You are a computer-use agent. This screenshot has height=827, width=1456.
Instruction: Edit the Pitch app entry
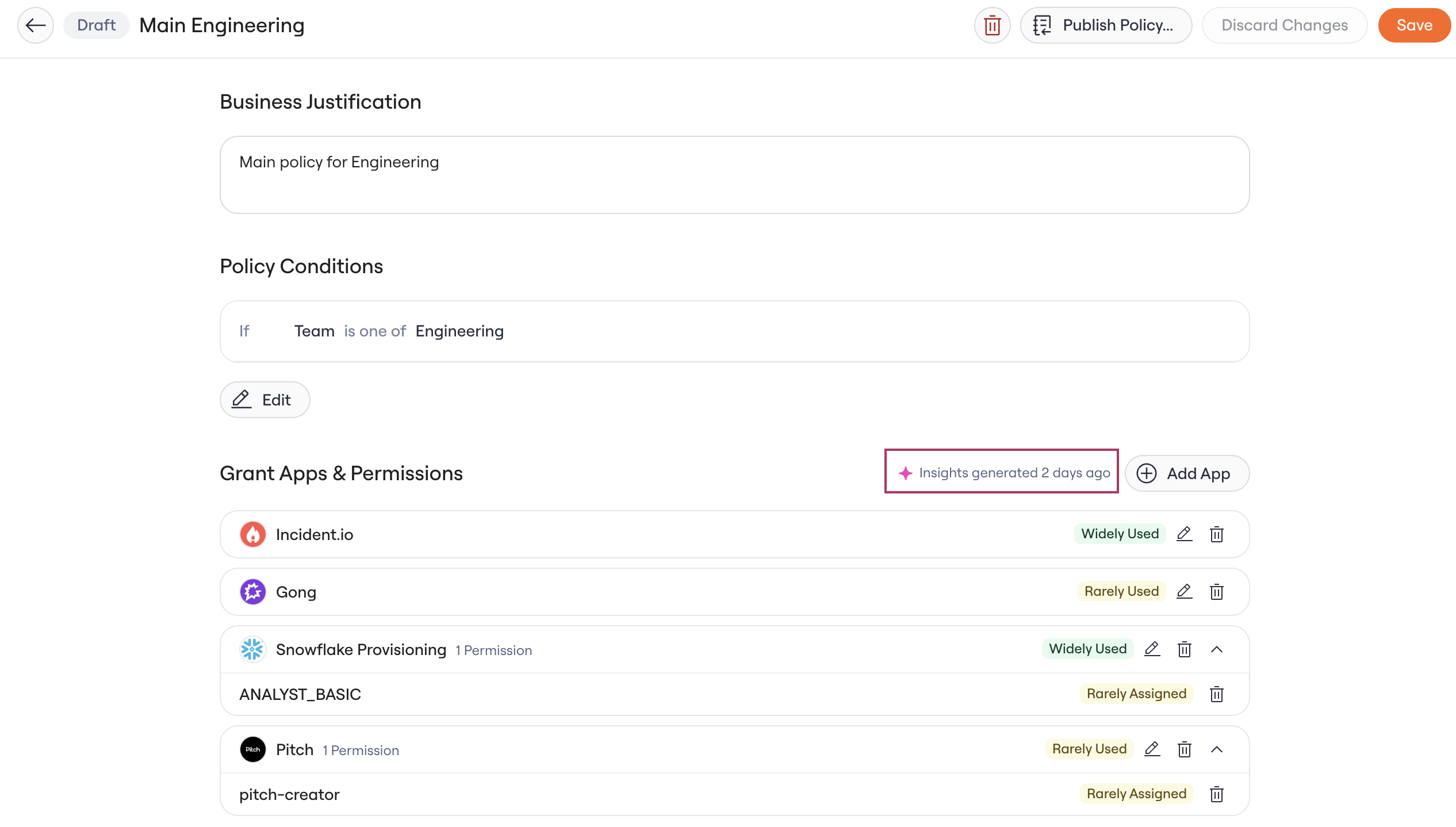[1152, 749]
